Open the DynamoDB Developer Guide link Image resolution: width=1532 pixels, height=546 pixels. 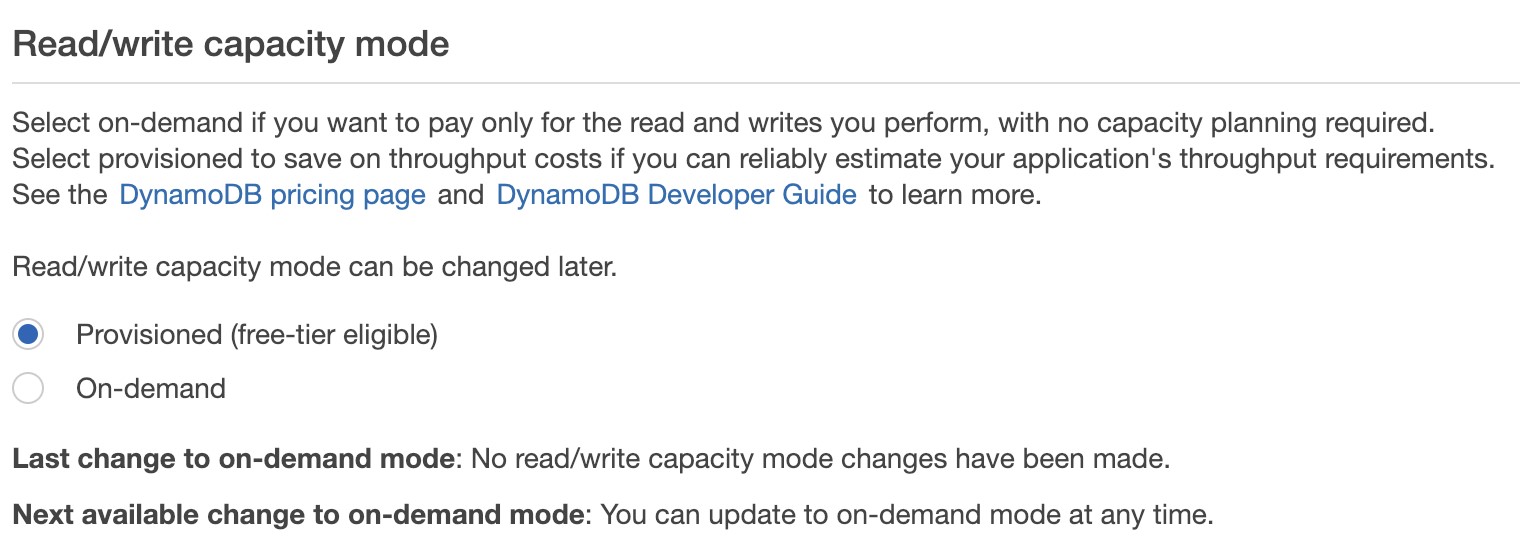tap(676, 195)
